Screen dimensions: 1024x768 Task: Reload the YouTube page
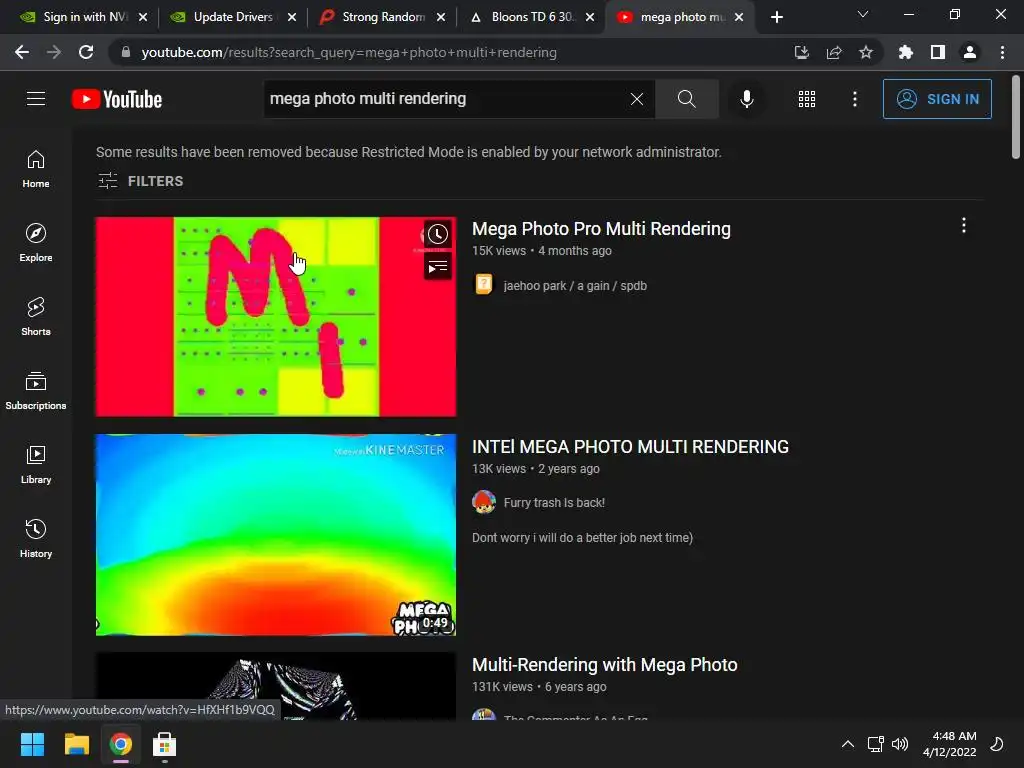86,52
